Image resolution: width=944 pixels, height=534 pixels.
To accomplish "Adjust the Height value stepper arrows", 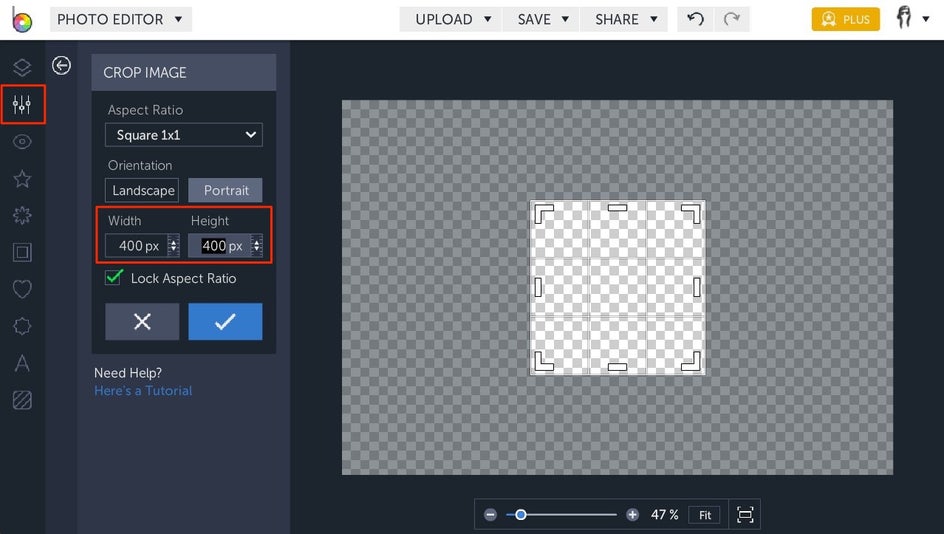I will pos(257,246).
